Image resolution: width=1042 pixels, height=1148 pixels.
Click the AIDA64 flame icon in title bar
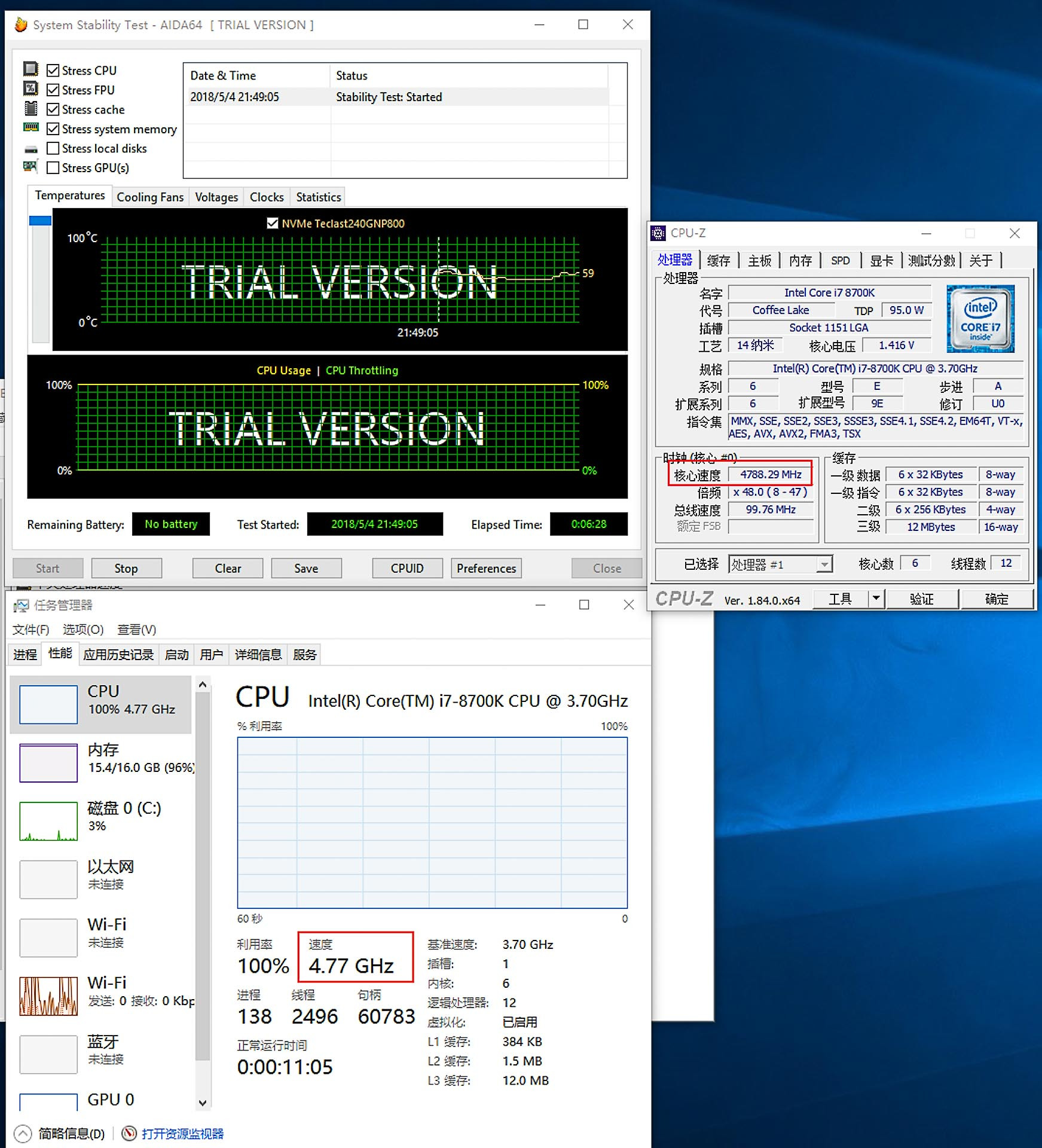(21, 25)
